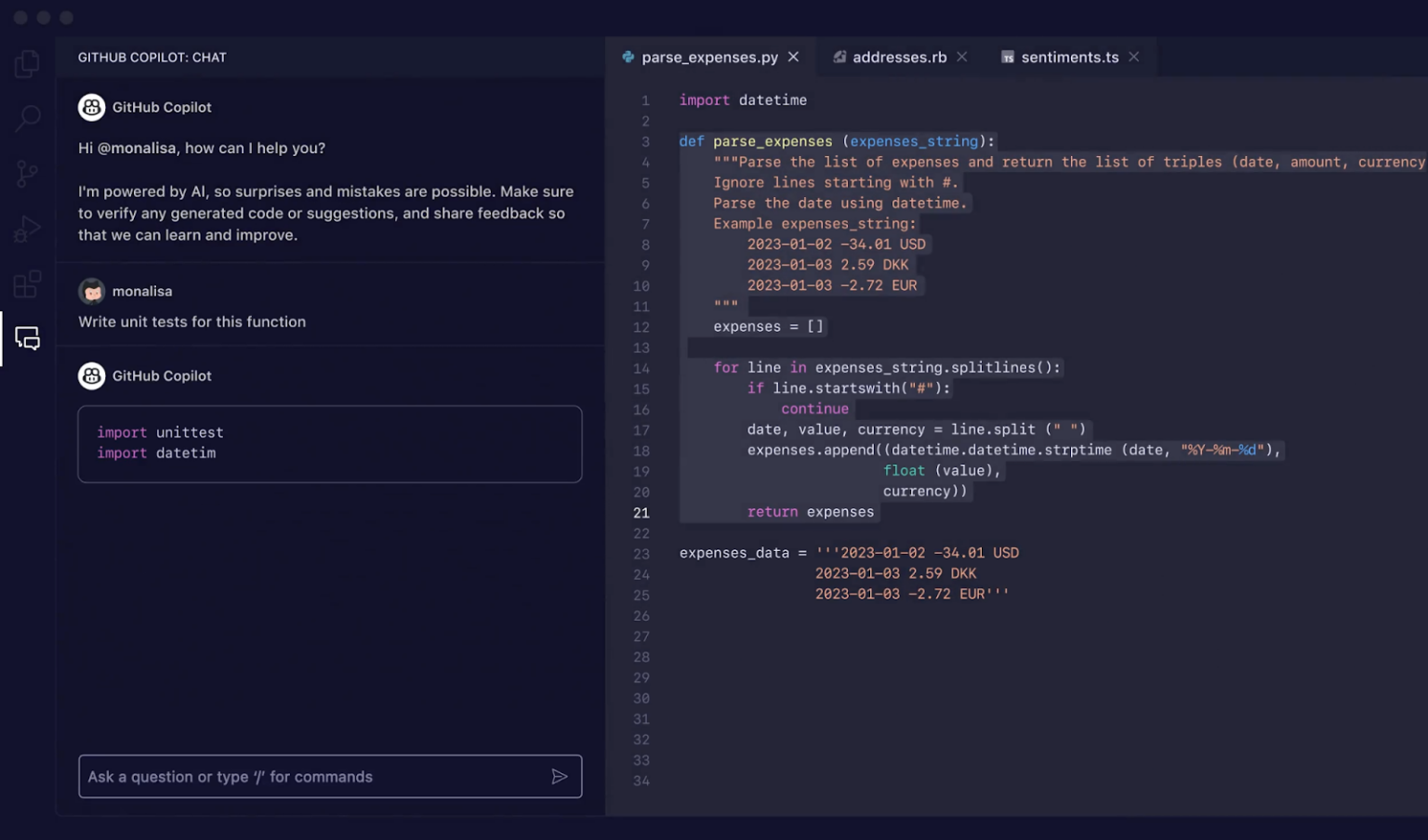The width and height of the screenshot is (1428, 840).
Task: Click the TS icon on sentiments.ts tab
Action: tap(1007, 57)
